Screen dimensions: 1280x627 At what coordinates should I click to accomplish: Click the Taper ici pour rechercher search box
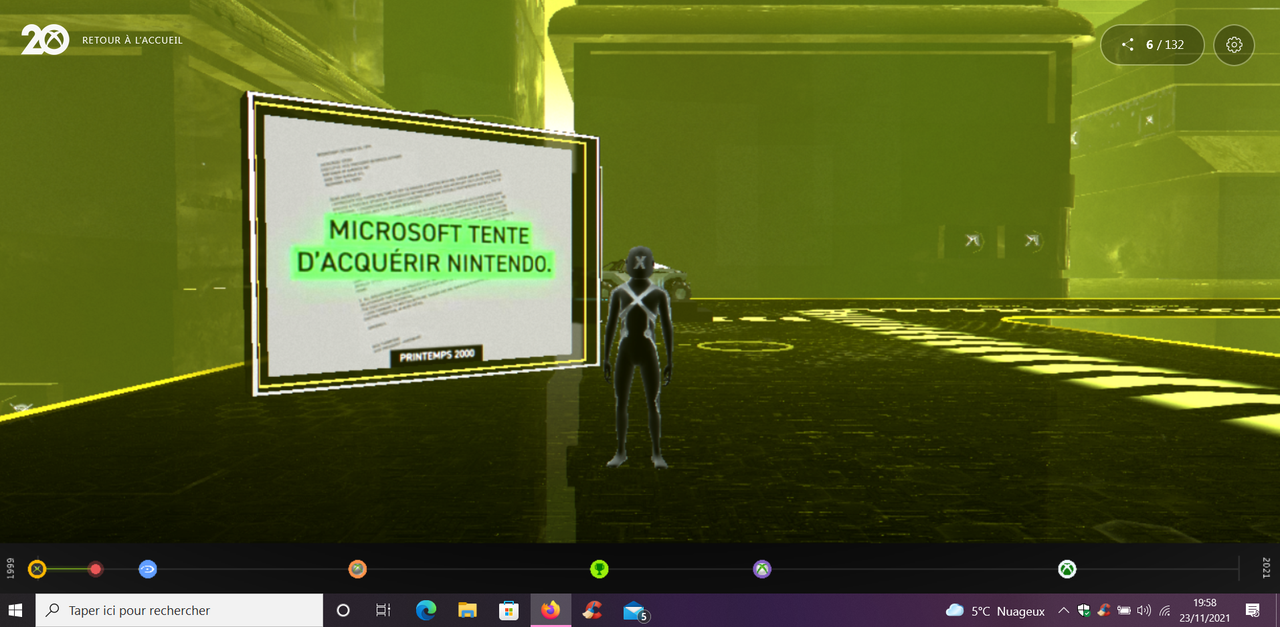tap(179, 610)
